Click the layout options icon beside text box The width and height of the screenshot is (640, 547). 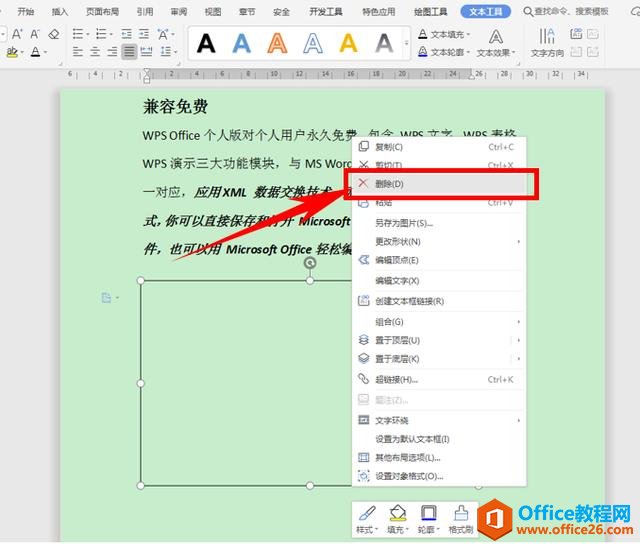coord(109,298)
